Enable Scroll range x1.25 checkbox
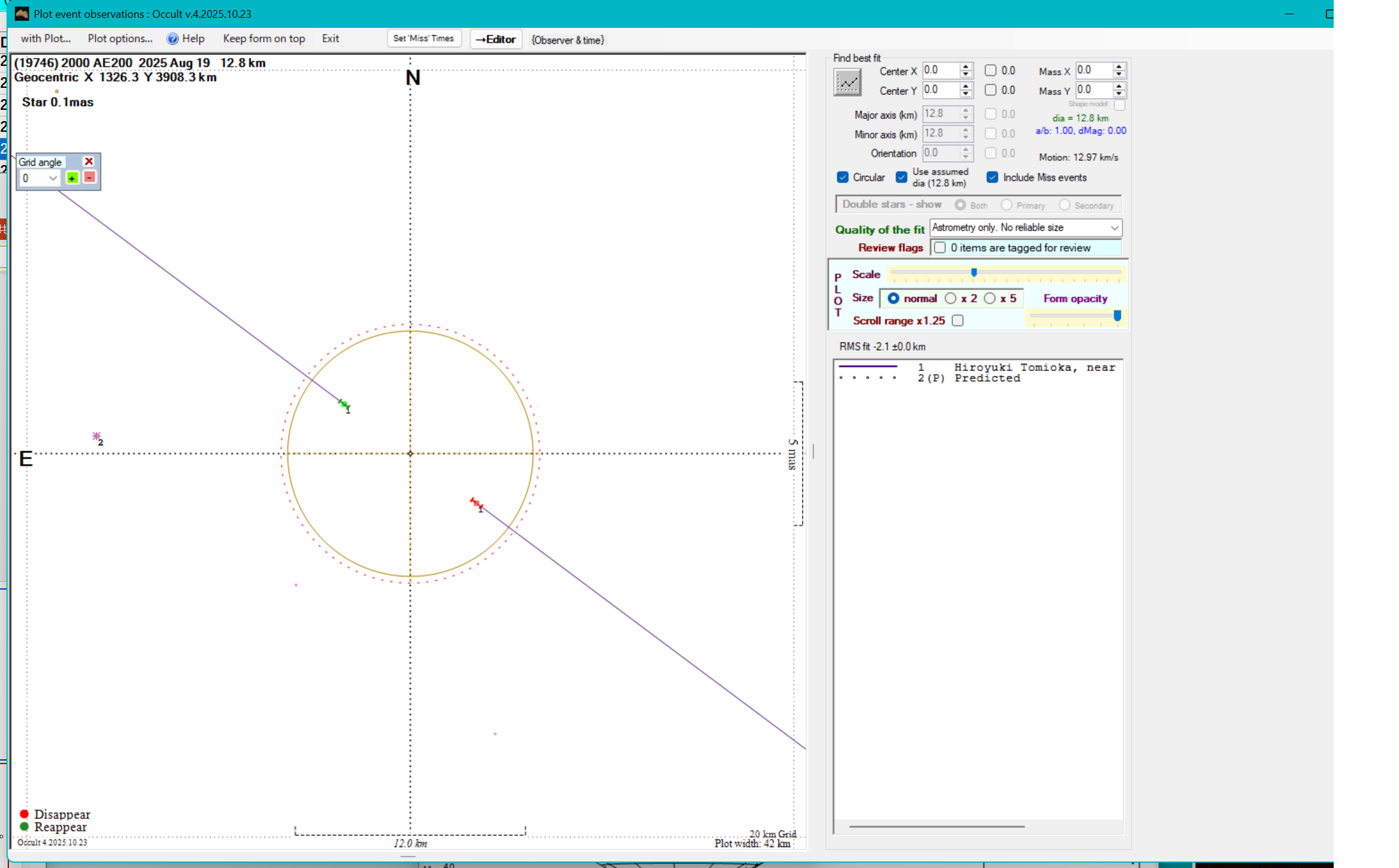The height and width of the screenshot is (868, 1399). (958, 321)
